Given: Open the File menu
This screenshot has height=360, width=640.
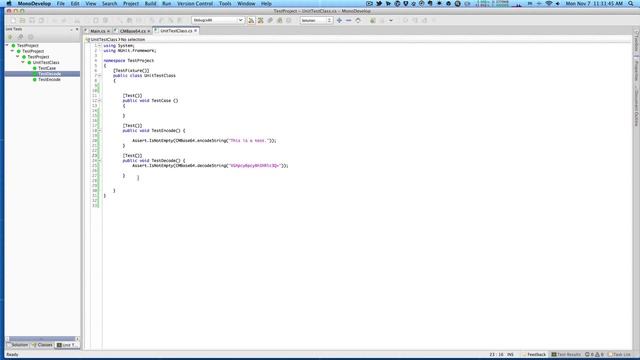Looking at the screenshot, I should click(x=60, y=4).
